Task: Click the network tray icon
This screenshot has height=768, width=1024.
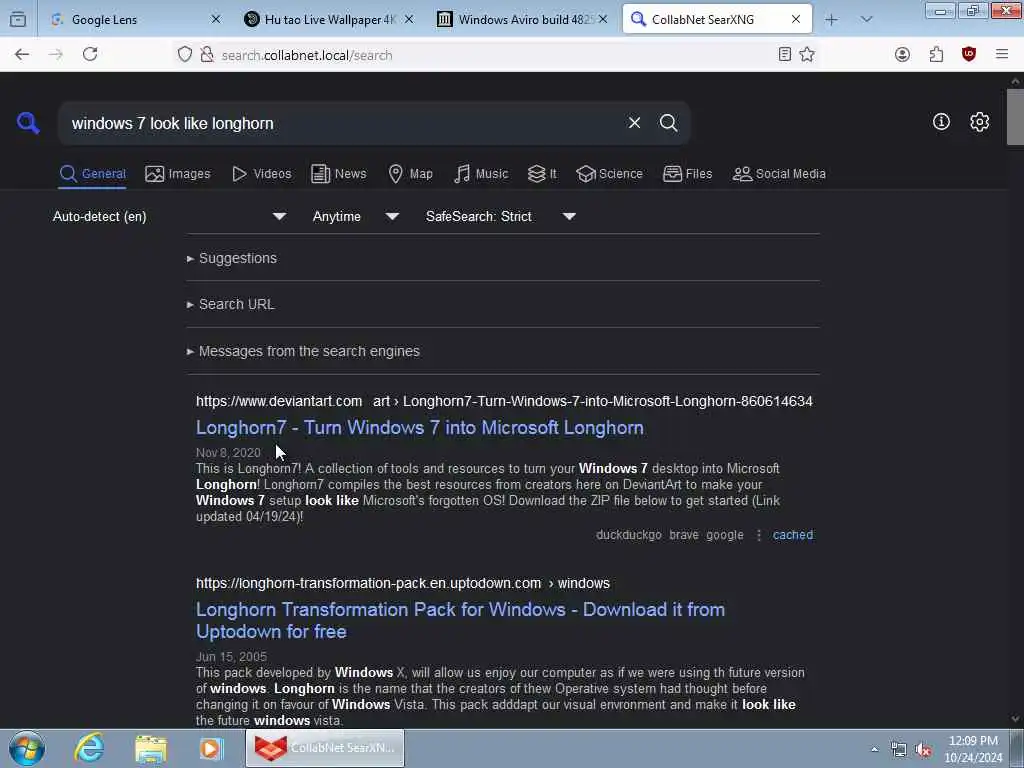Action: [899, 750]
